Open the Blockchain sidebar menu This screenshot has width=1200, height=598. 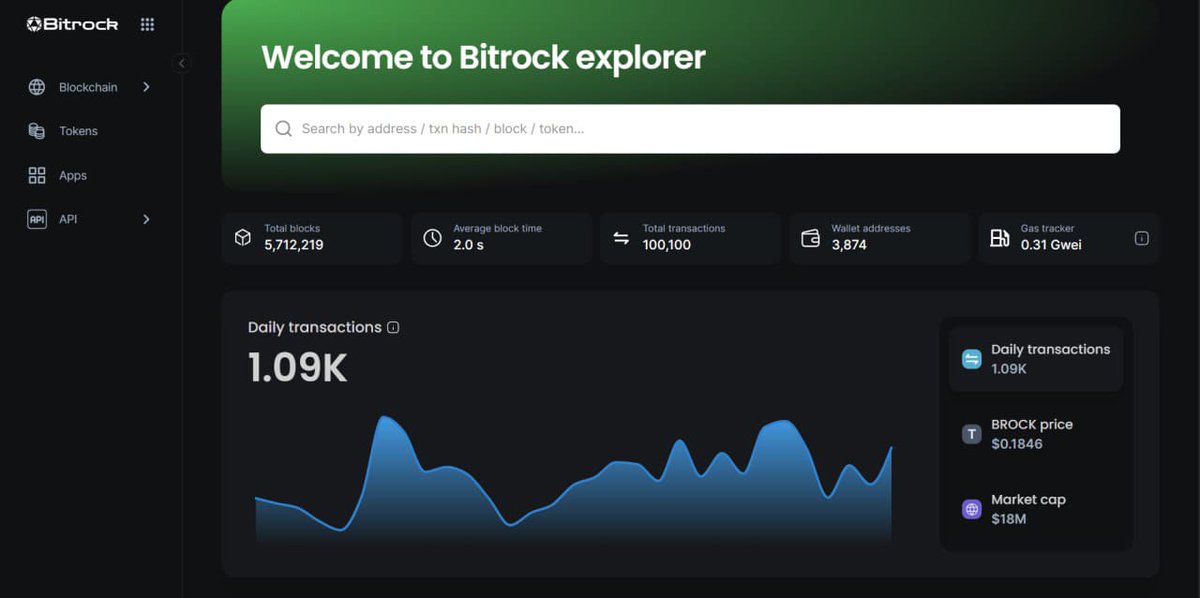[x=90, y=87]
